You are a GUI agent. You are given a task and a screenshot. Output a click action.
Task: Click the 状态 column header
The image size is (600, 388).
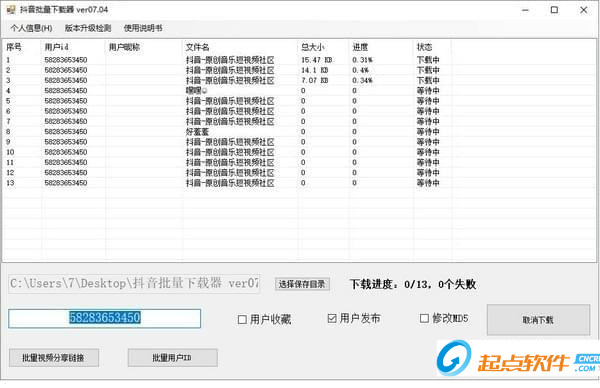(x=424, y=47)
